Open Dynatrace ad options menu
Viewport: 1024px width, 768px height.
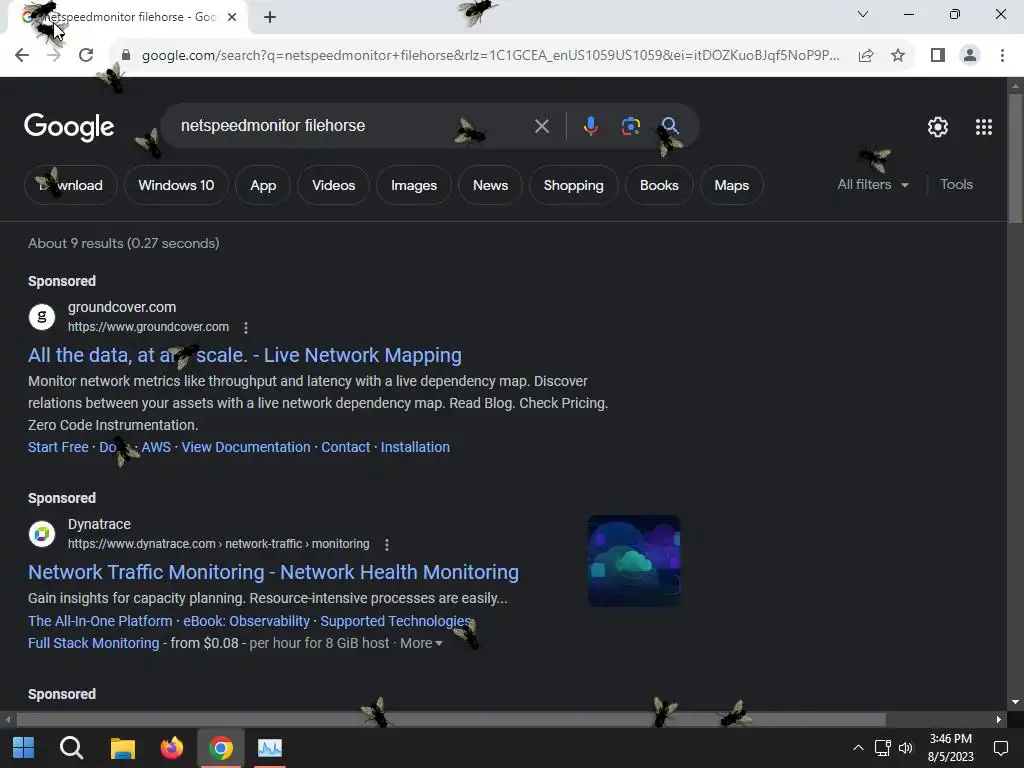click(x=387, y=545)
